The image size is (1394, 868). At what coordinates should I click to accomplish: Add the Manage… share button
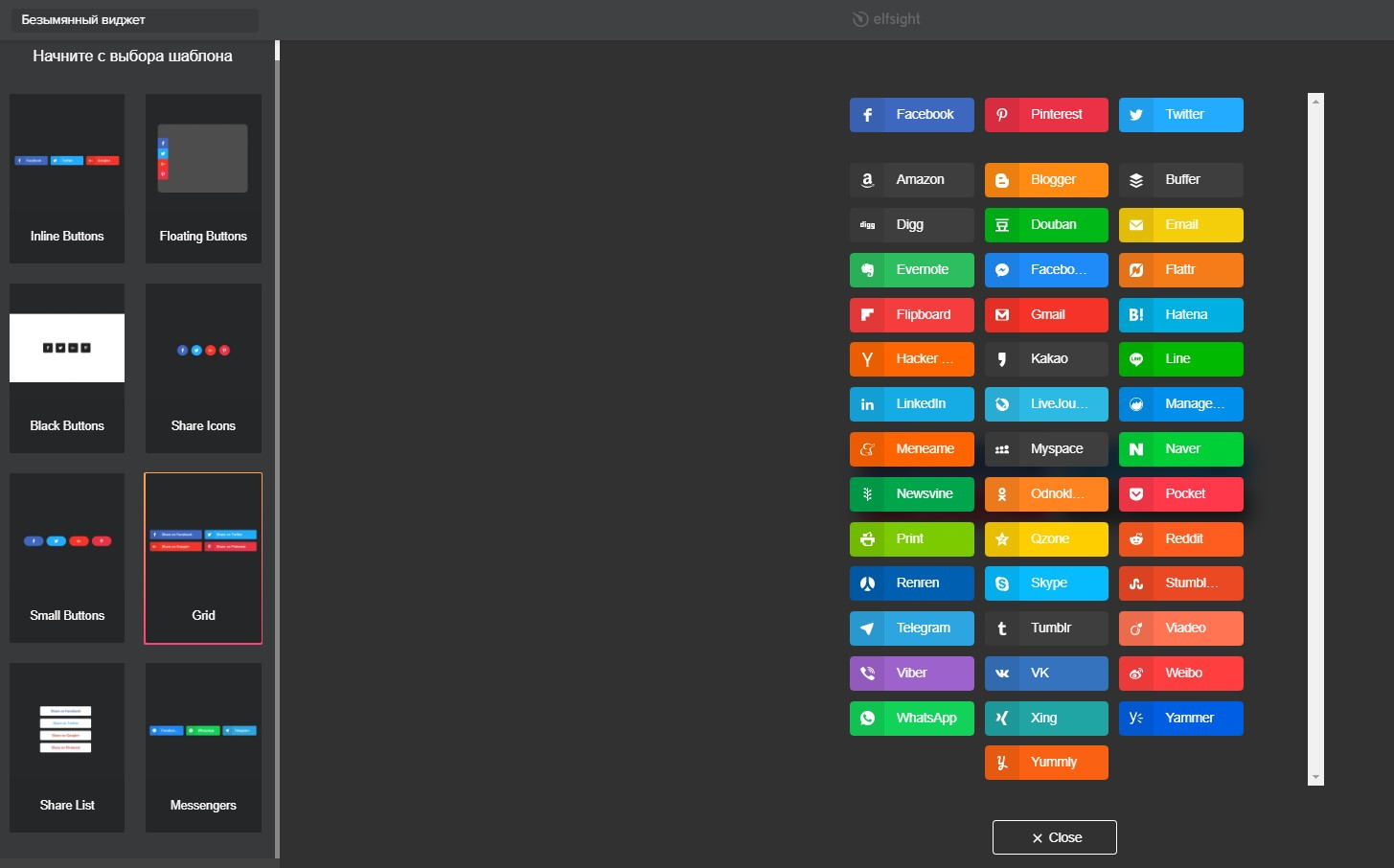pyautogui.click(x=1180, y=404)
